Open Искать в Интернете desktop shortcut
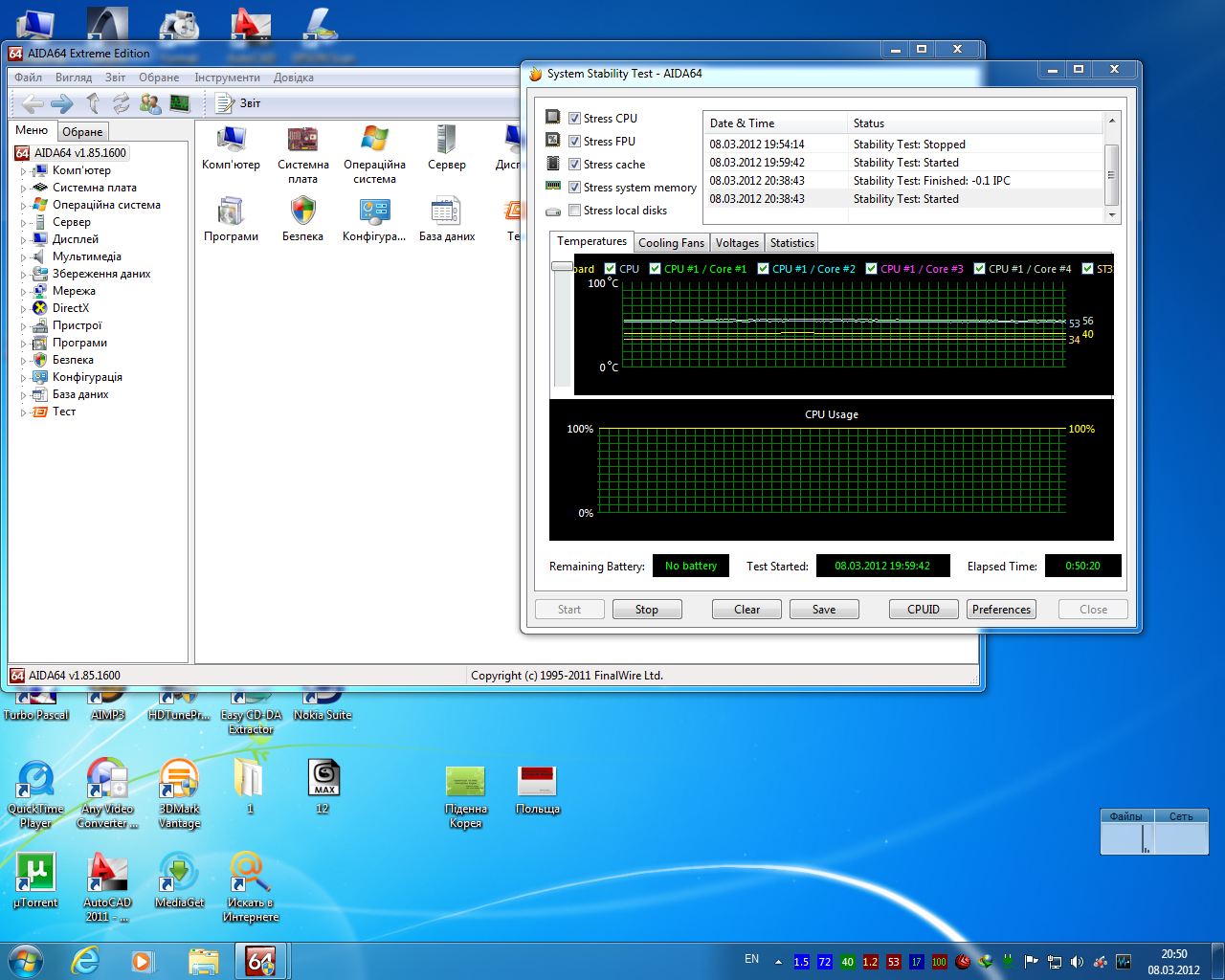The image size is (1225, 980). (251, 888)
